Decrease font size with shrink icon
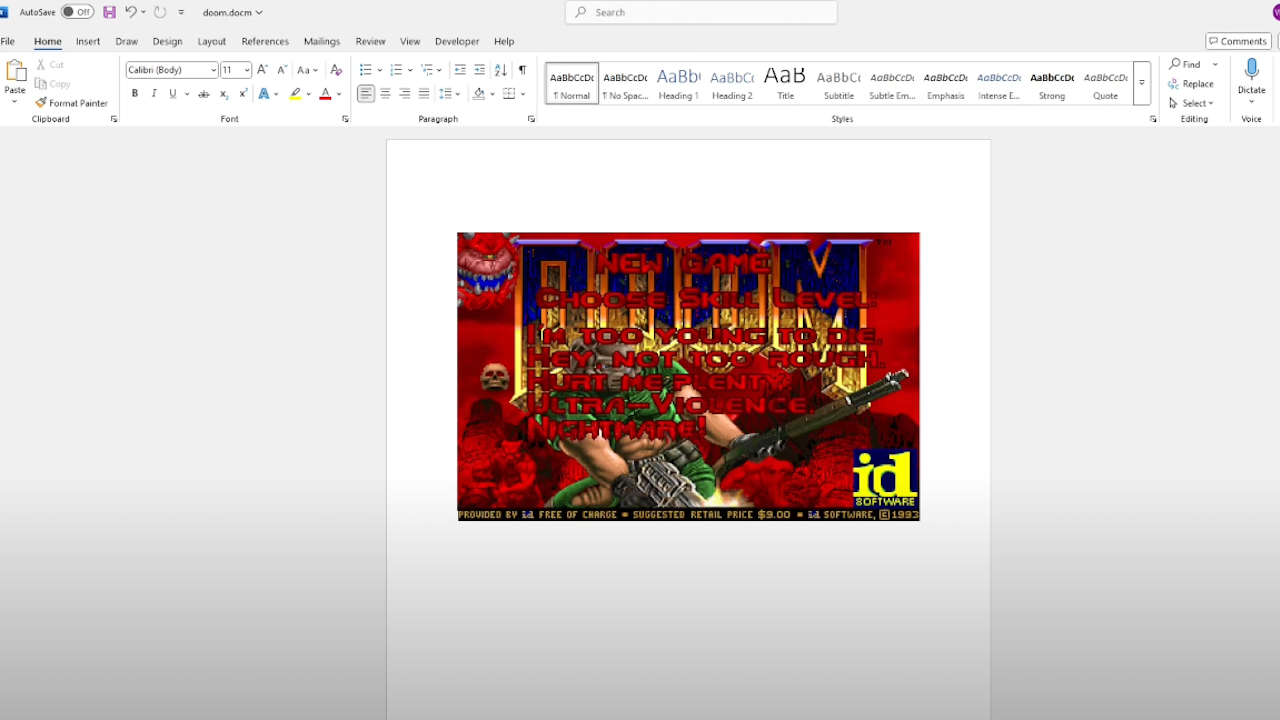 coord(282,70)
